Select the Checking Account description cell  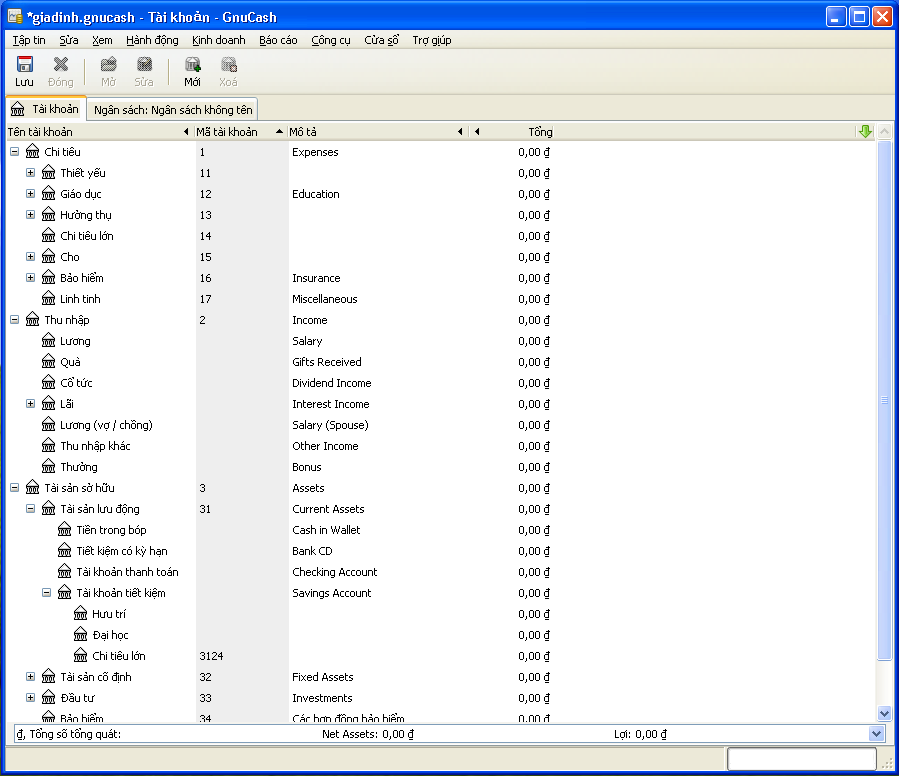[x=335, y=572]
